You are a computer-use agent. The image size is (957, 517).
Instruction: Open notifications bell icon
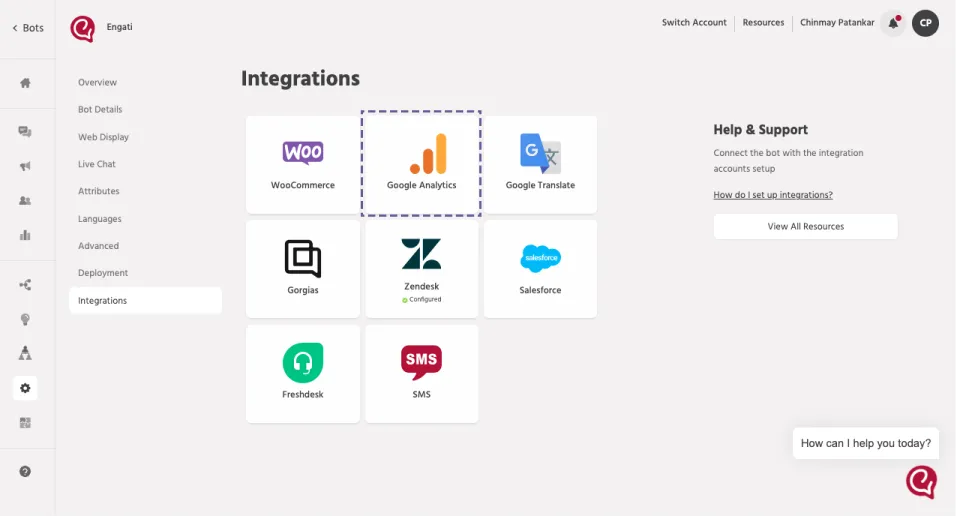pos(894,23)
